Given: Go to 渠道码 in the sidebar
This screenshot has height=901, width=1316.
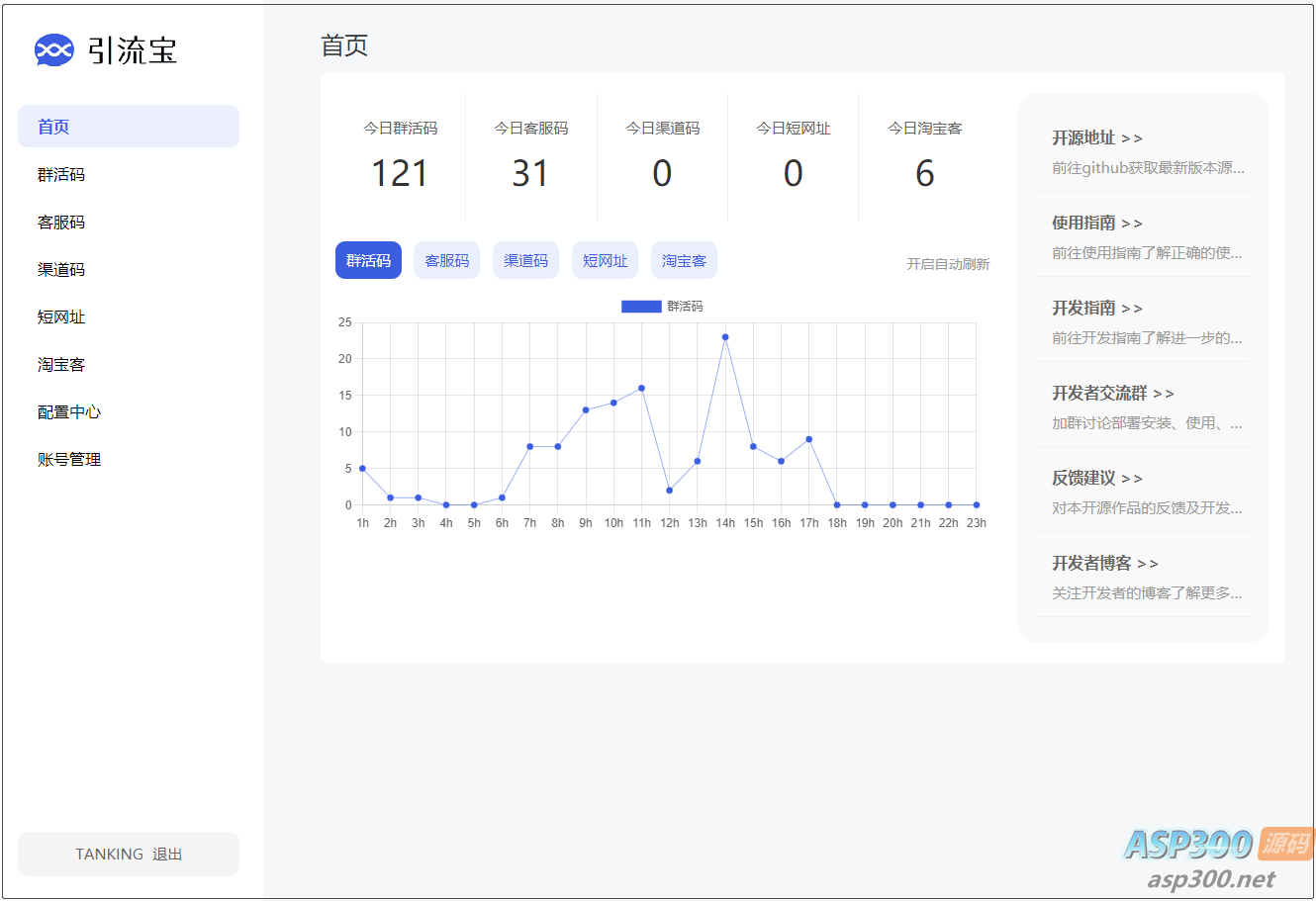Looking at the screenshot, I should tap(61, 270).
